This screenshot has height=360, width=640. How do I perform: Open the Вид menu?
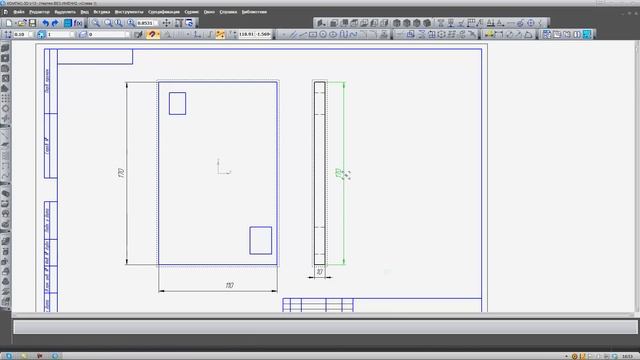(84, 12)
